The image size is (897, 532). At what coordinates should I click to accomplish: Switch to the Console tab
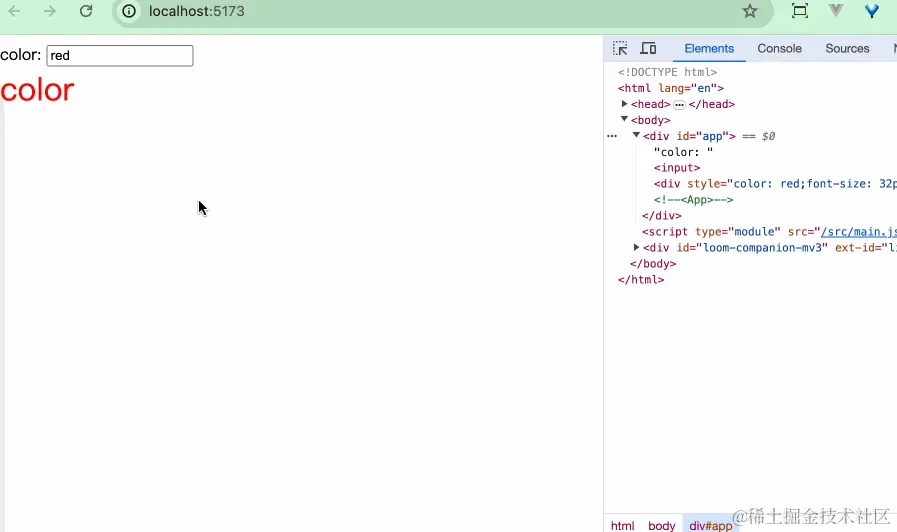779,49
